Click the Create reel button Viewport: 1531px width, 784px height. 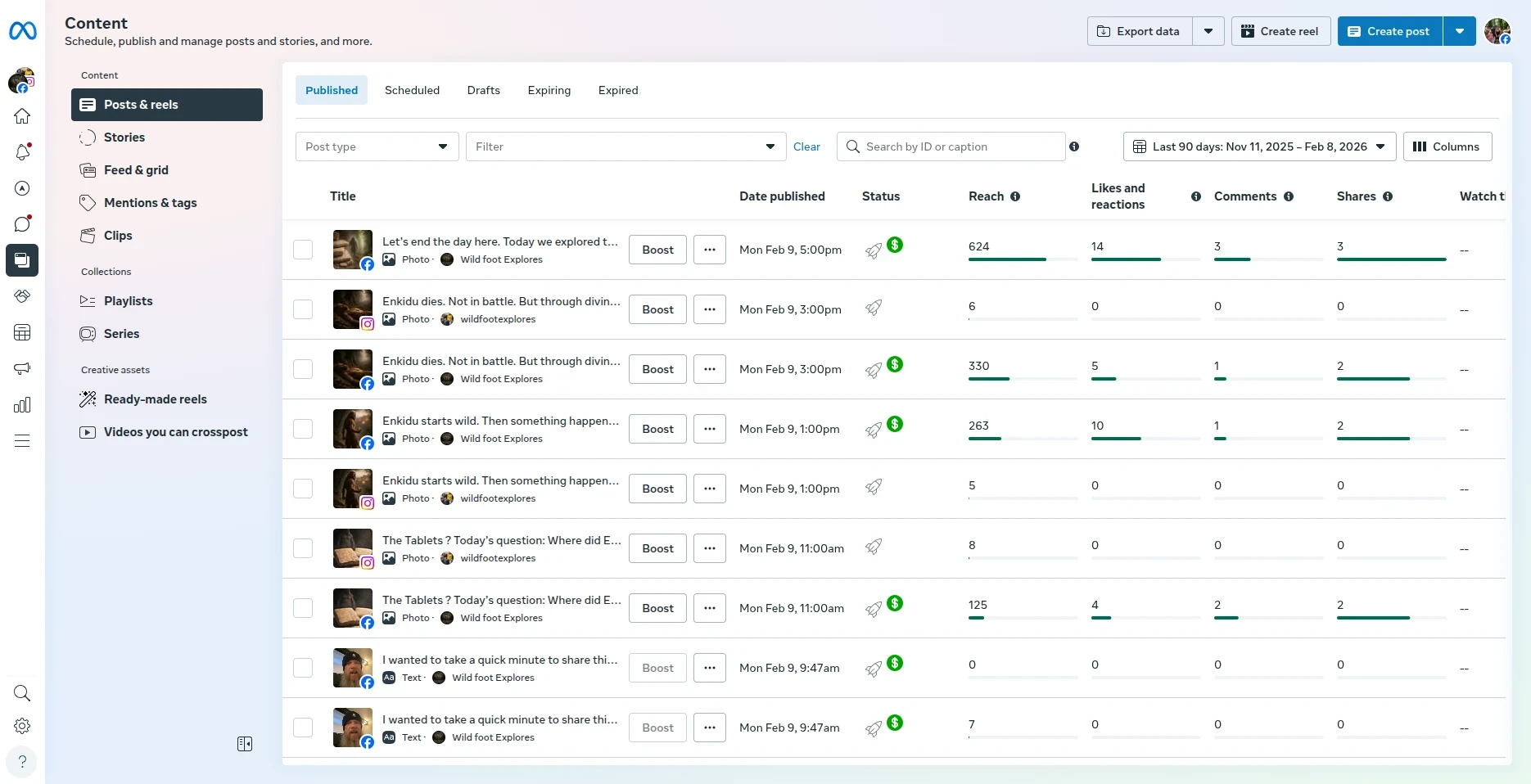1280,31
